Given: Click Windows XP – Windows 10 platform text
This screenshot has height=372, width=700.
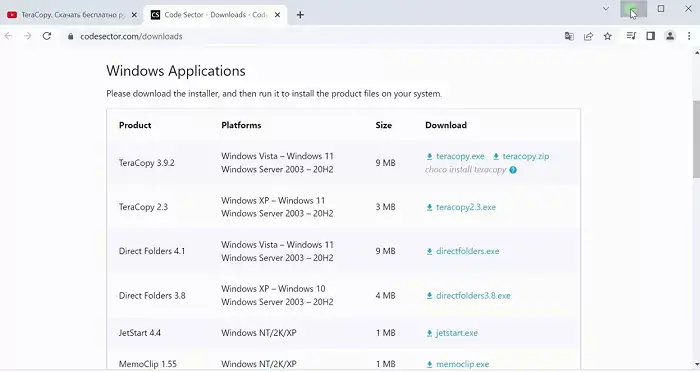Looking at the screenshot, I should (x=273, y=289).
